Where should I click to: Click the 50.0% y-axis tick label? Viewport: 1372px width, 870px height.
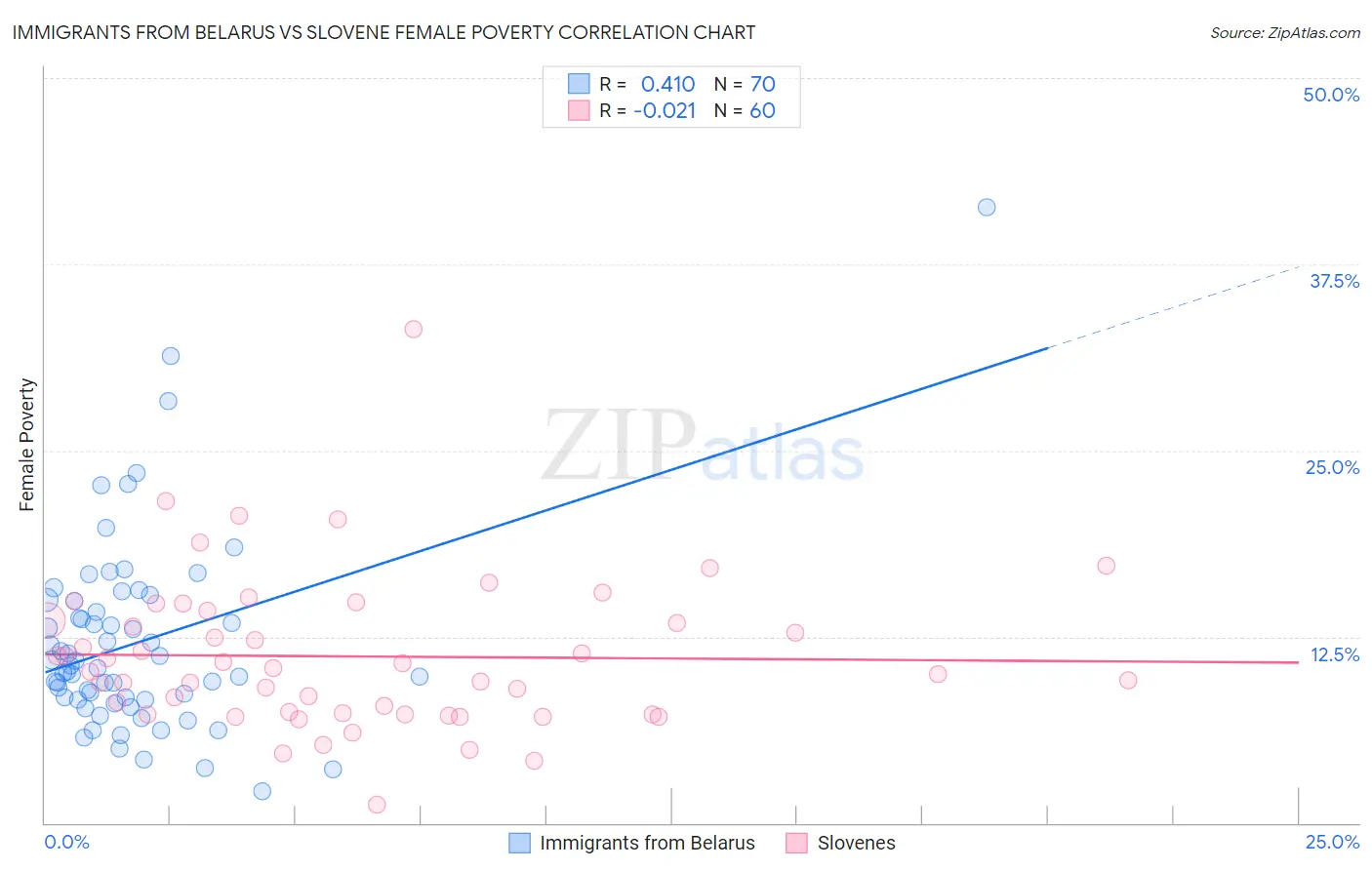tap(1331, 95)
